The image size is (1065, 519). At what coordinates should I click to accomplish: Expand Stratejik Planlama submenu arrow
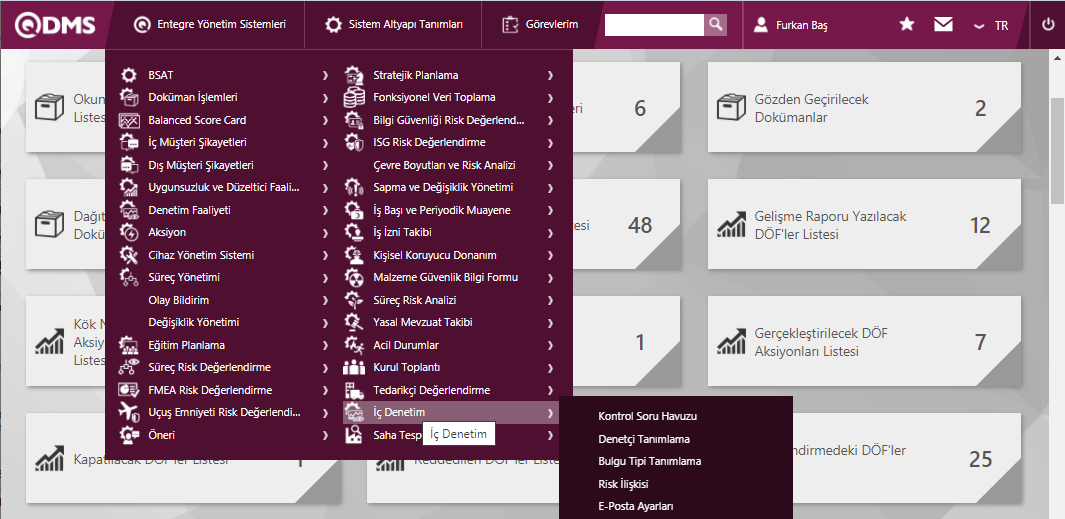tap(550, 75)
